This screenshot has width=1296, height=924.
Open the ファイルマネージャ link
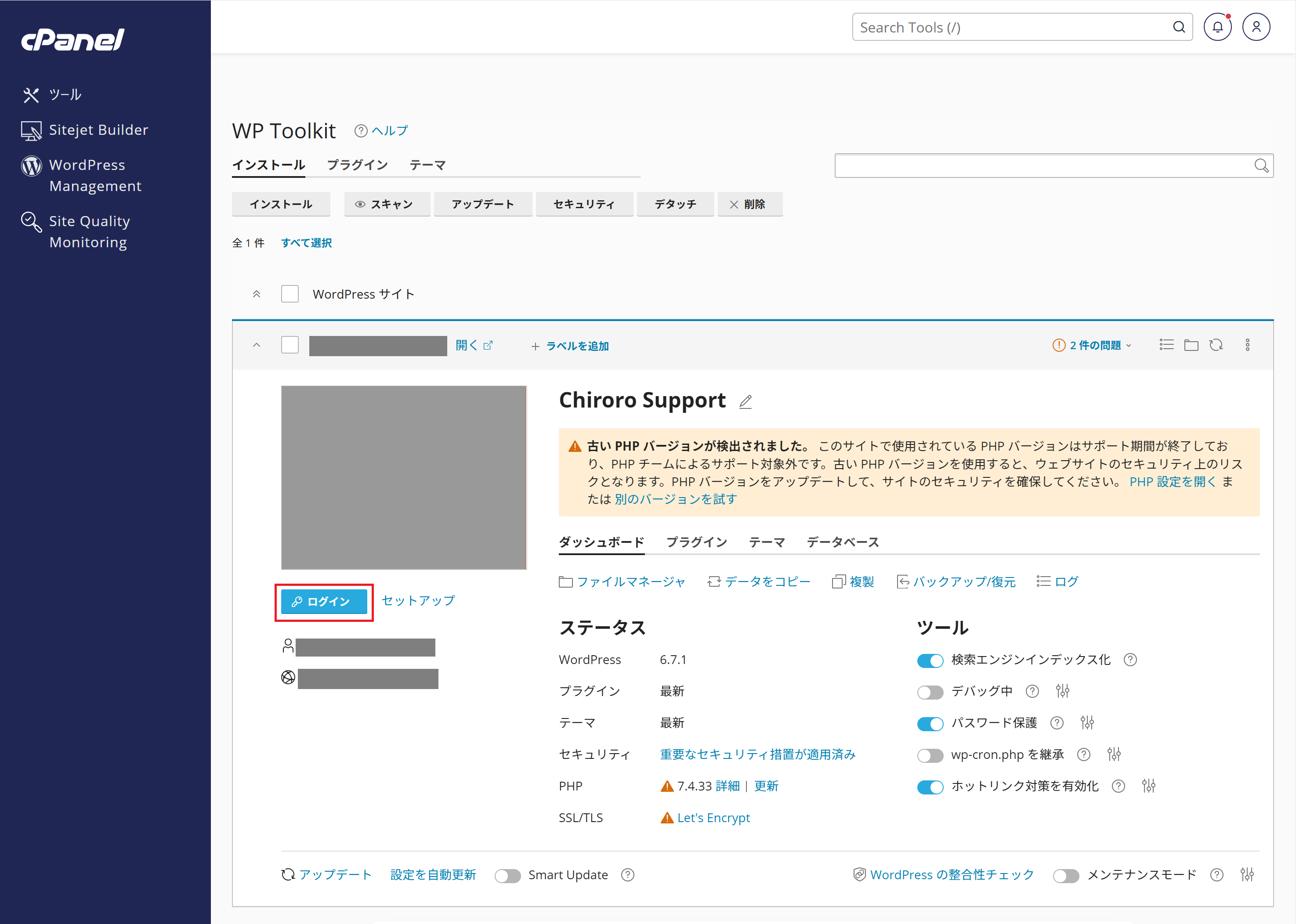[x=622, y=581]
